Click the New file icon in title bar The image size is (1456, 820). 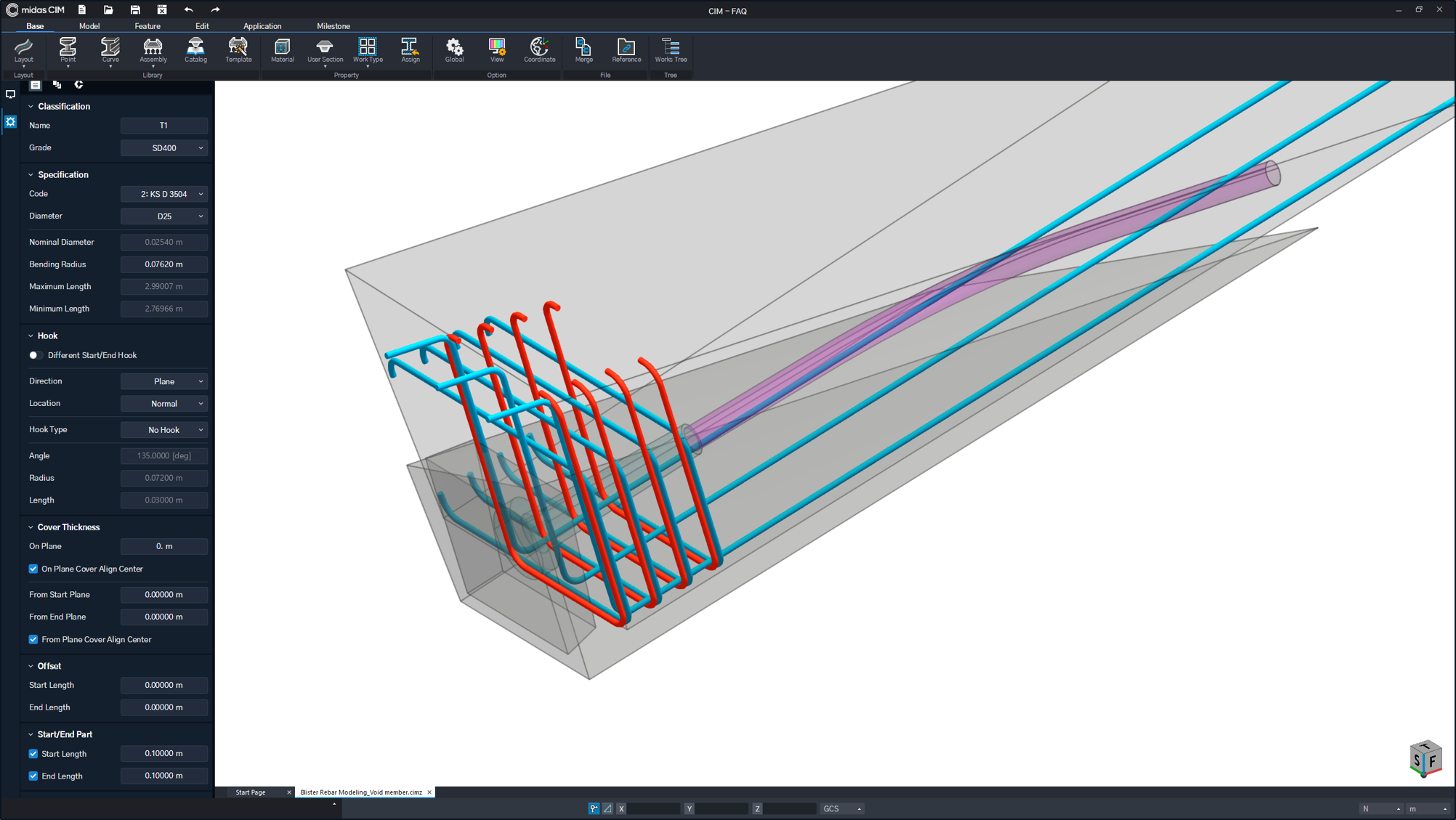[x=81, y=9]
